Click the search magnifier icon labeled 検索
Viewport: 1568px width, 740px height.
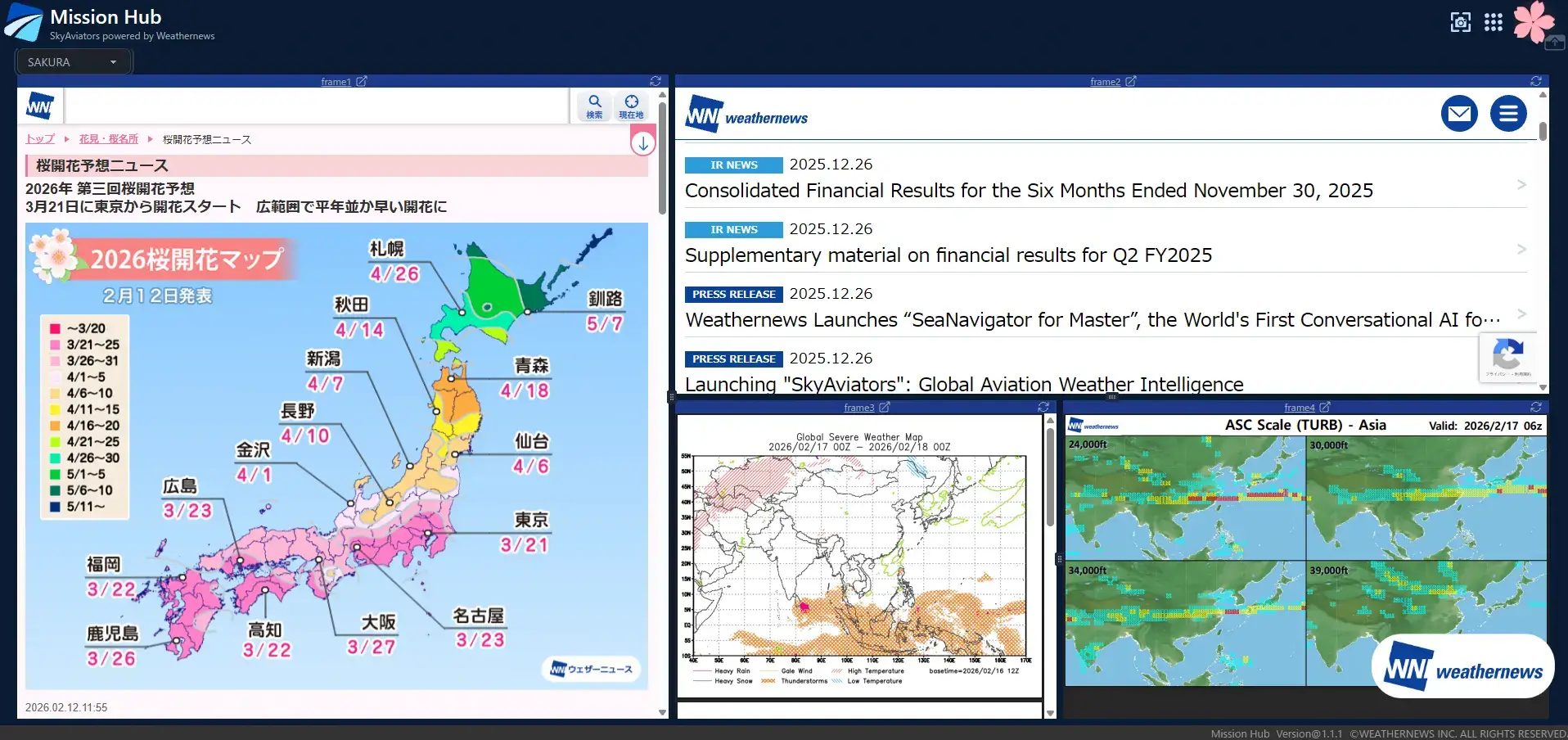click(x=594, y=106)
